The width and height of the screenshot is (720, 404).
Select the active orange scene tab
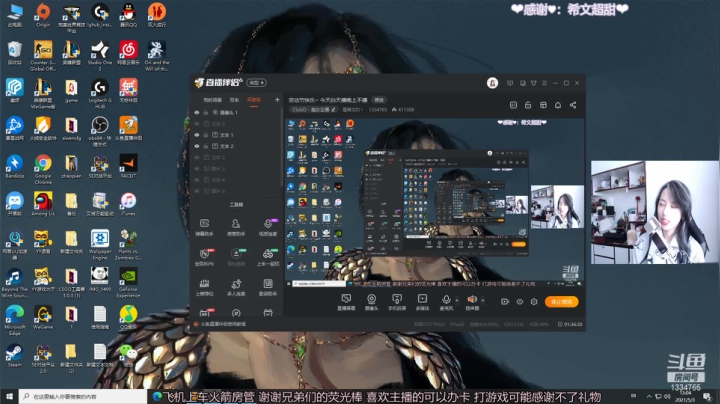point(253,100)
